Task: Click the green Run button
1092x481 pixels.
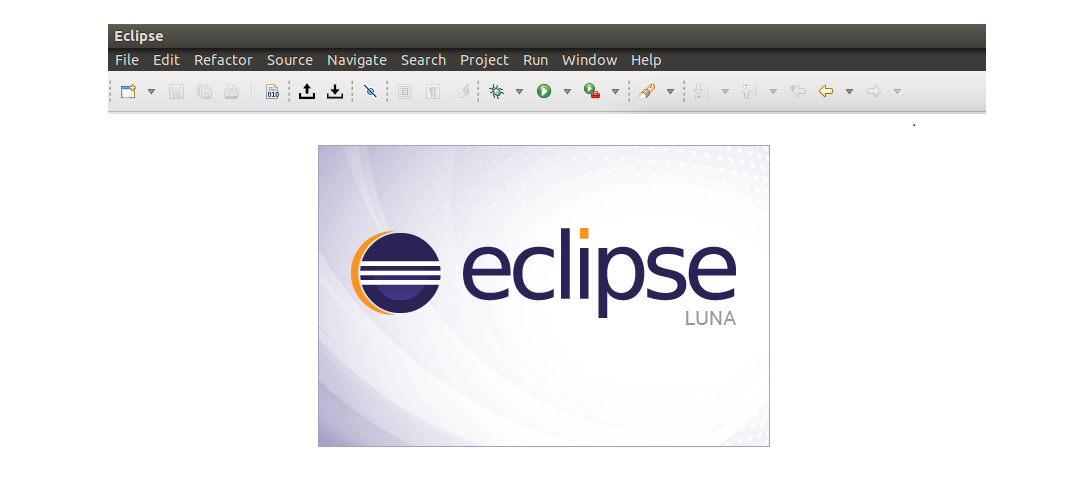Action: click(x=544, y=91)
